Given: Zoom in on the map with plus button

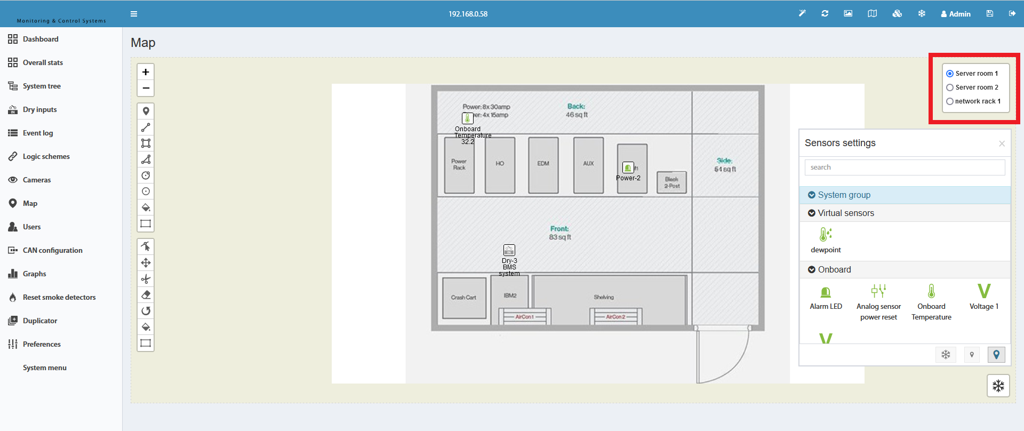Looking at the screenshot, I should pyautogui.click(x=146, y=72).
